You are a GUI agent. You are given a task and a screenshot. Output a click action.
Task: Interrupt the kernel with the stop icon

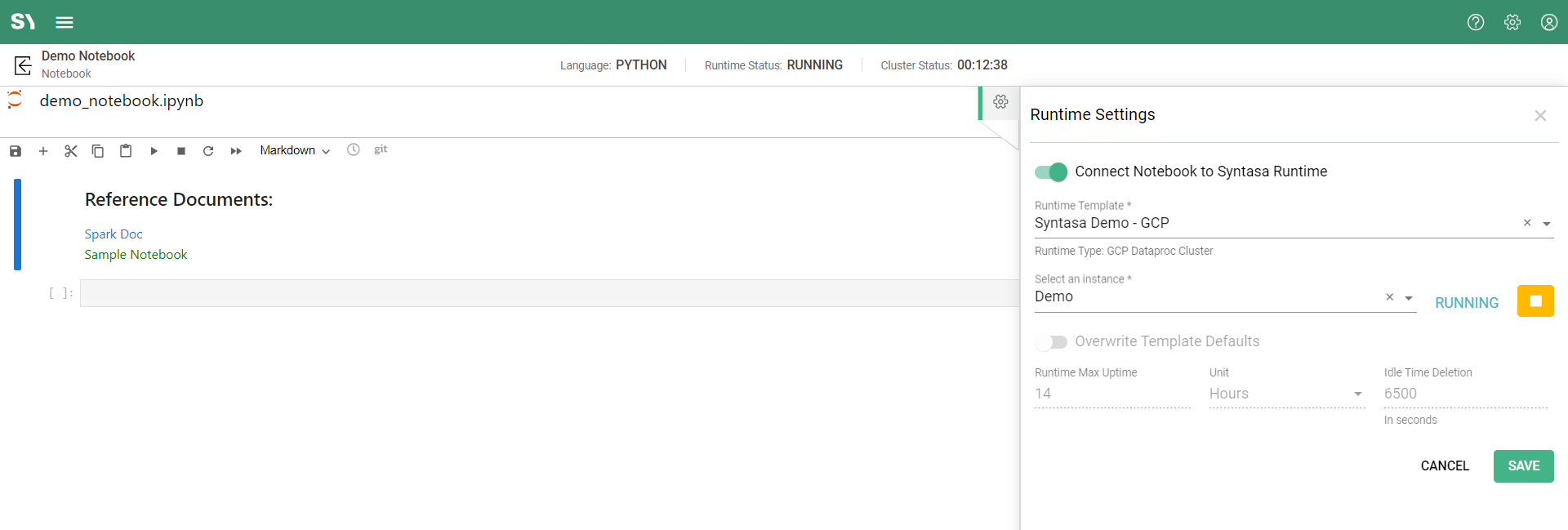(181, 151)
